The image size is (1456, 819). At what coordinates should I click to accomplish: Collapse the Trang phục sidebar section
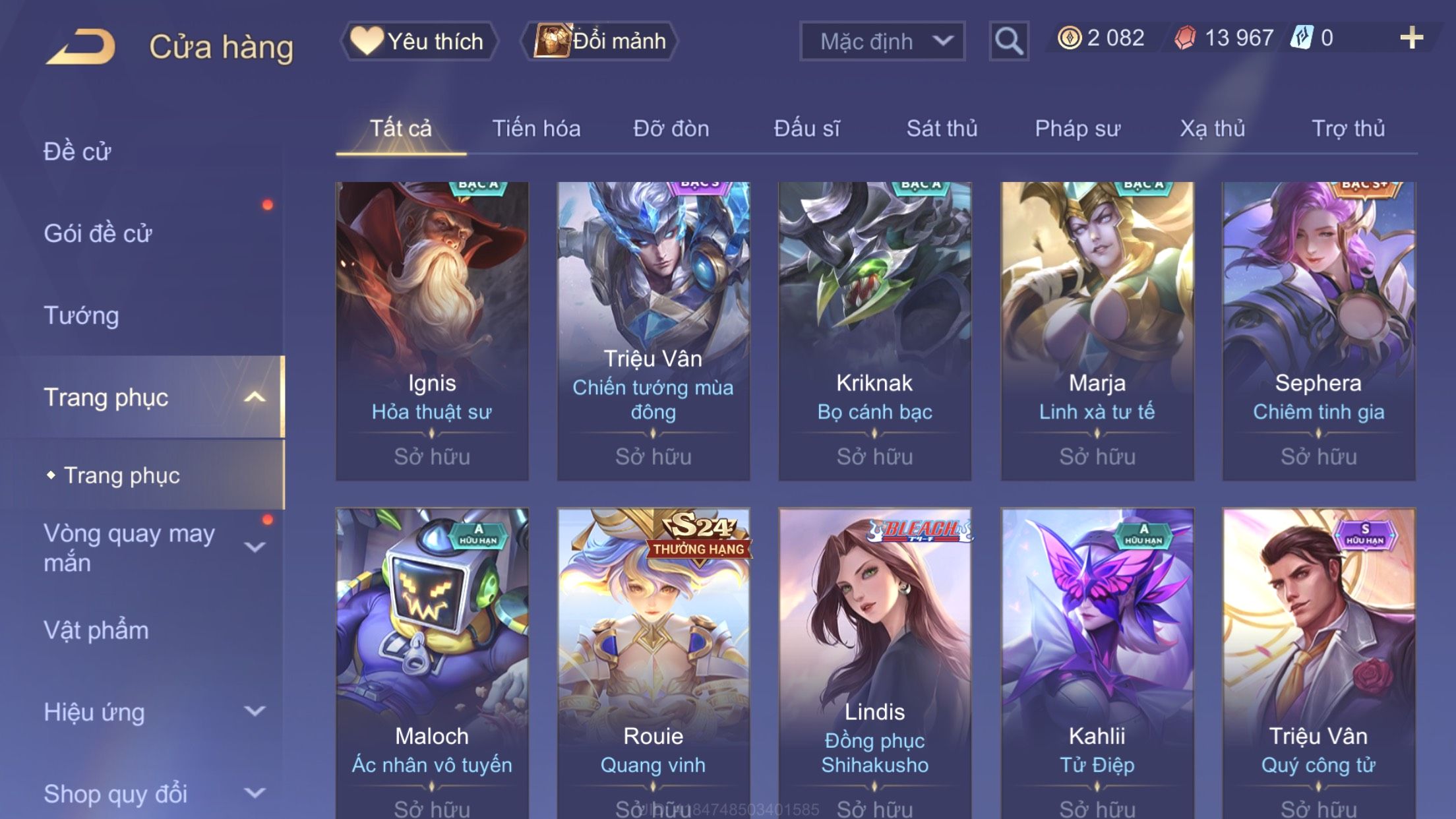point(255,397)
